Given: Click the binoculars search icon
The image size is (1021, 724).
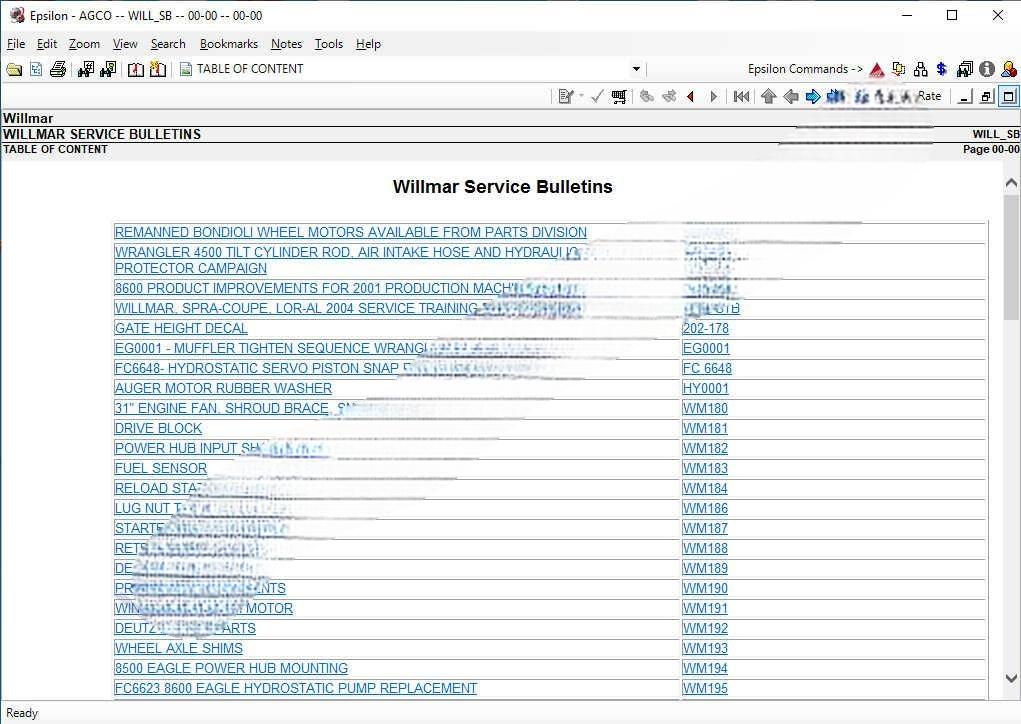Looking at the screenshot, I should pyautogui.click(x=84, y=68).
